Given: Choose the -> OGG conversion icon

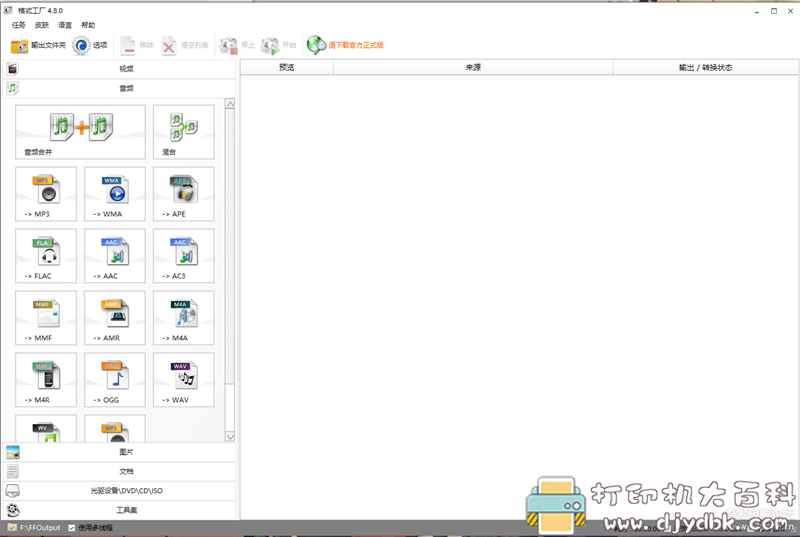Looking at the screenshot, I should (x=115, y=380).
